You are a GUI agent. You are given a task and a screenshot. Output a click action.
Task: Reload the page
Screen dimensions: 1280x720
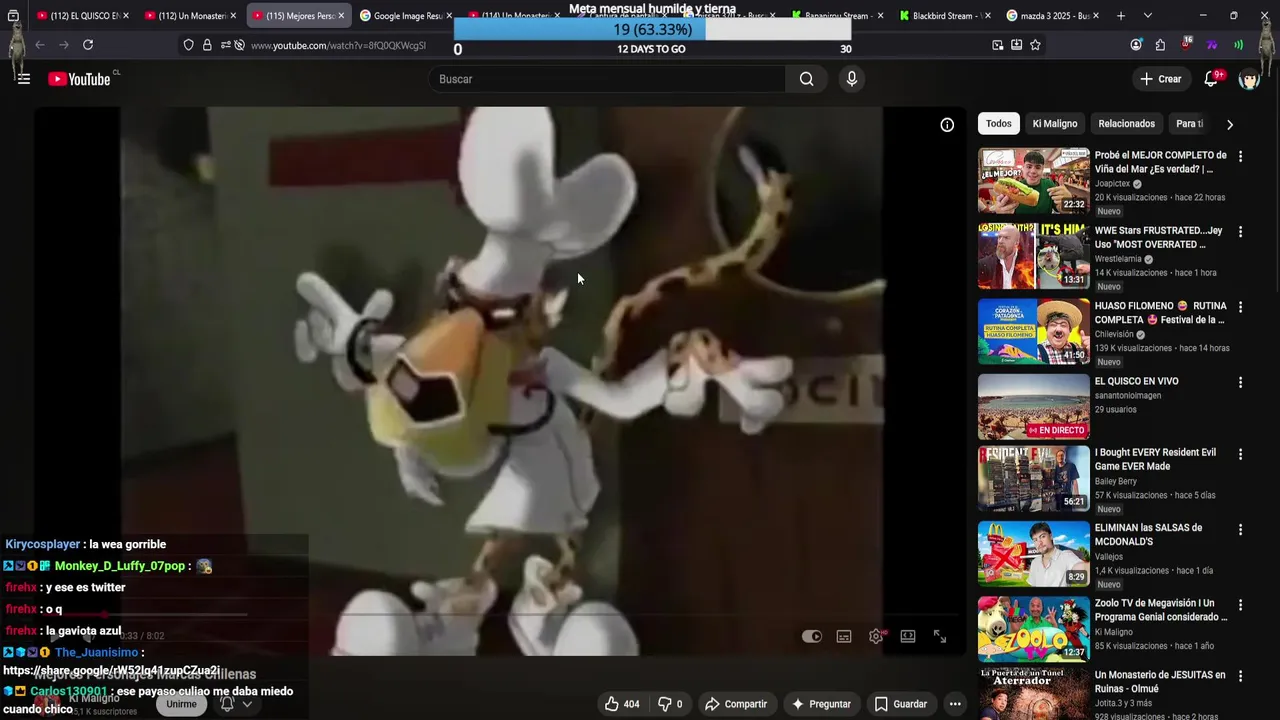(88, 45)
